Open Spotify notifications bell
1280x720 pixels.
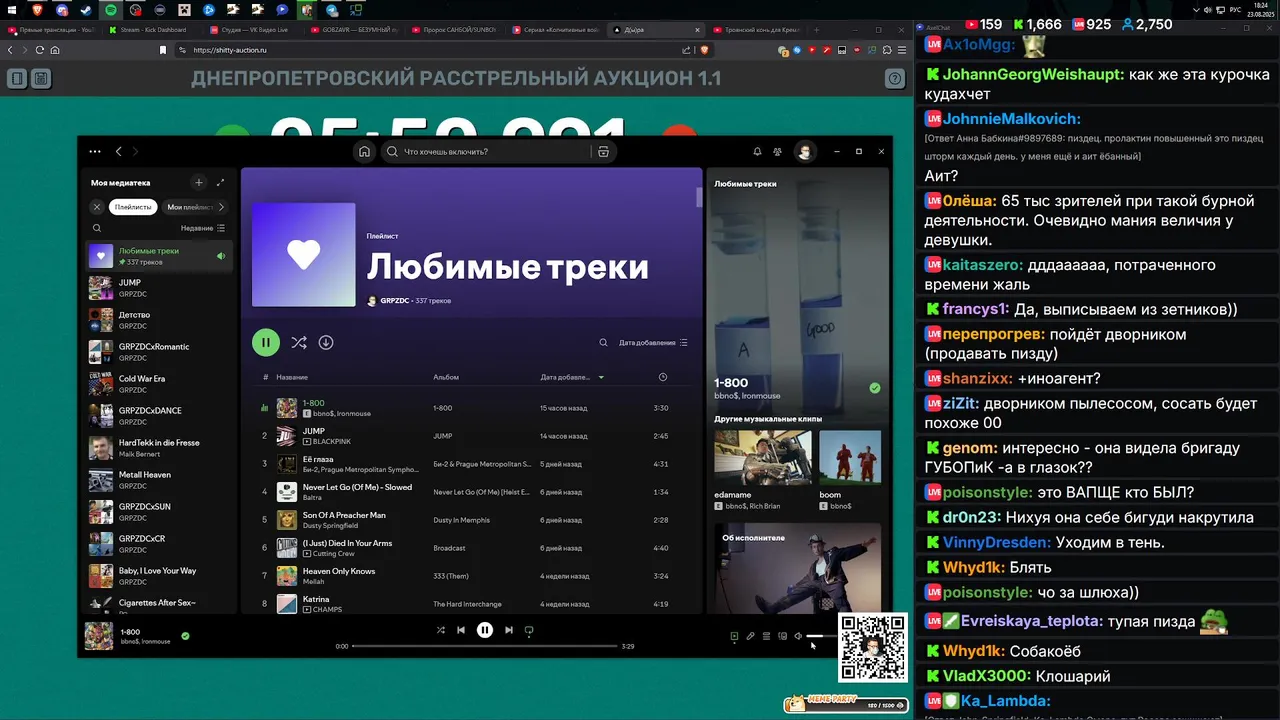click(757, 152)
